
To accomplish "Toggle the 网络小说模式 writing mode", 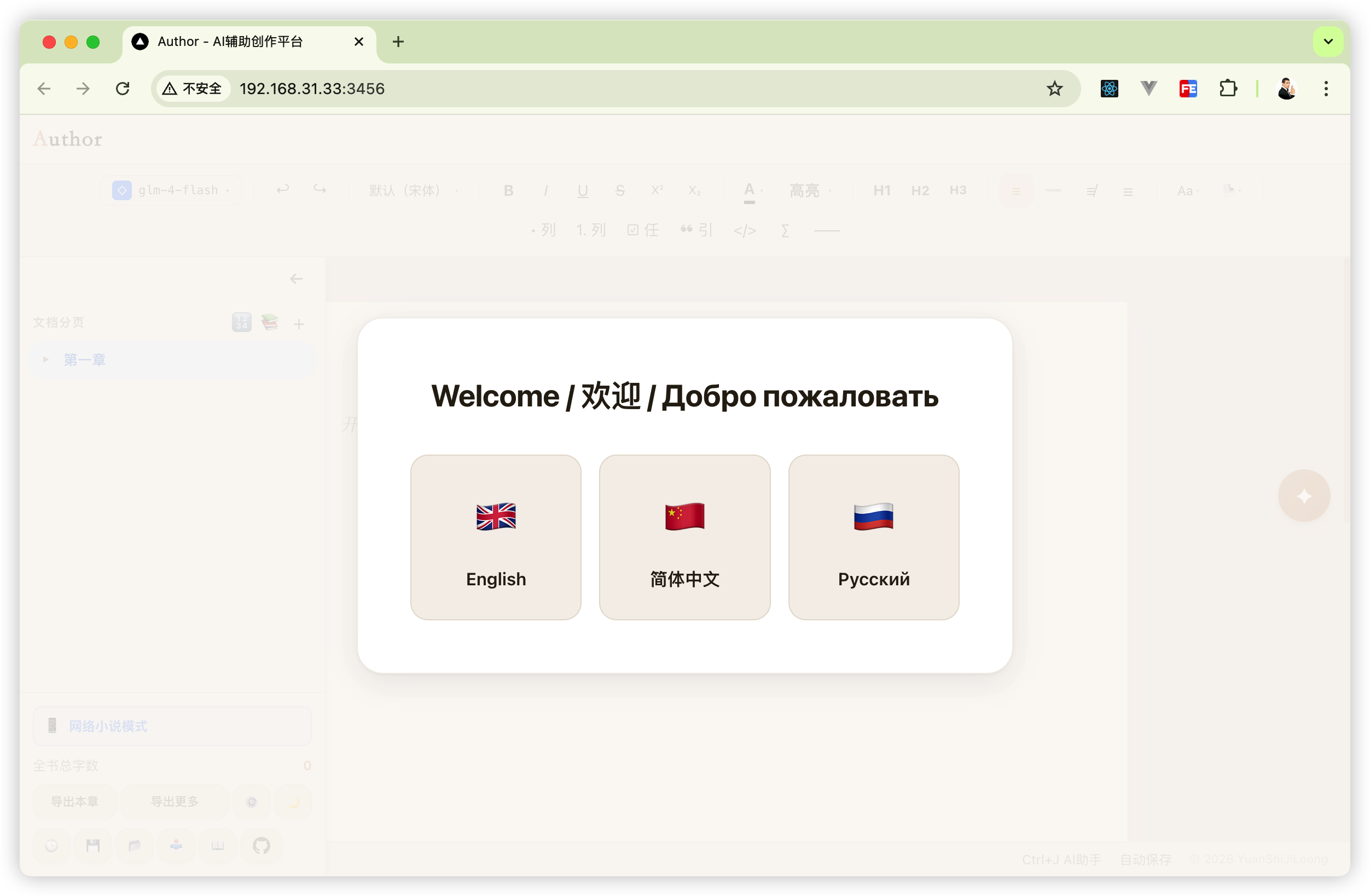I will [172, 726].
